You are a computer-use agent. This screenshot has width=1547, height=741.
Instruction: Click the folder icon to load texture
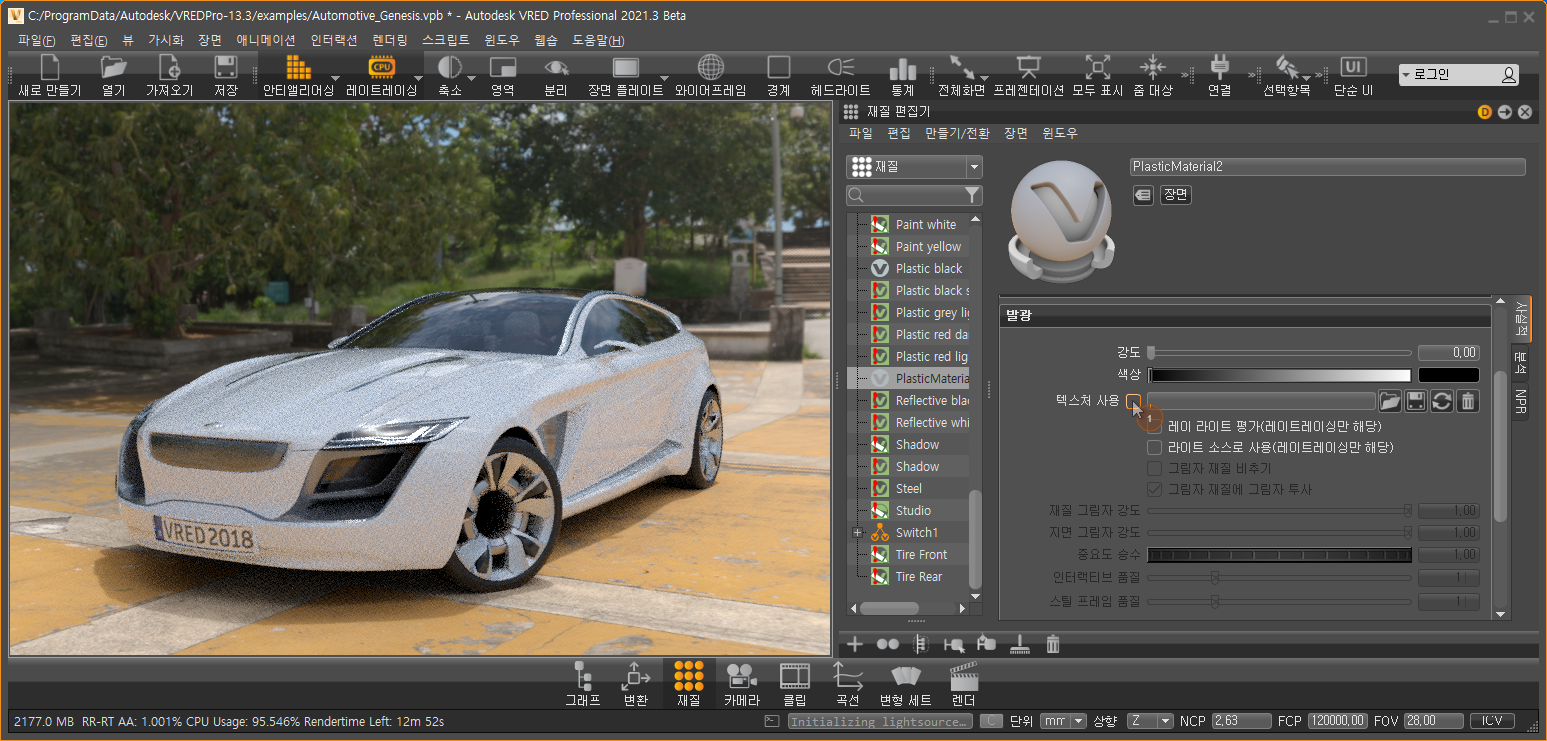tap(1389, 401)
